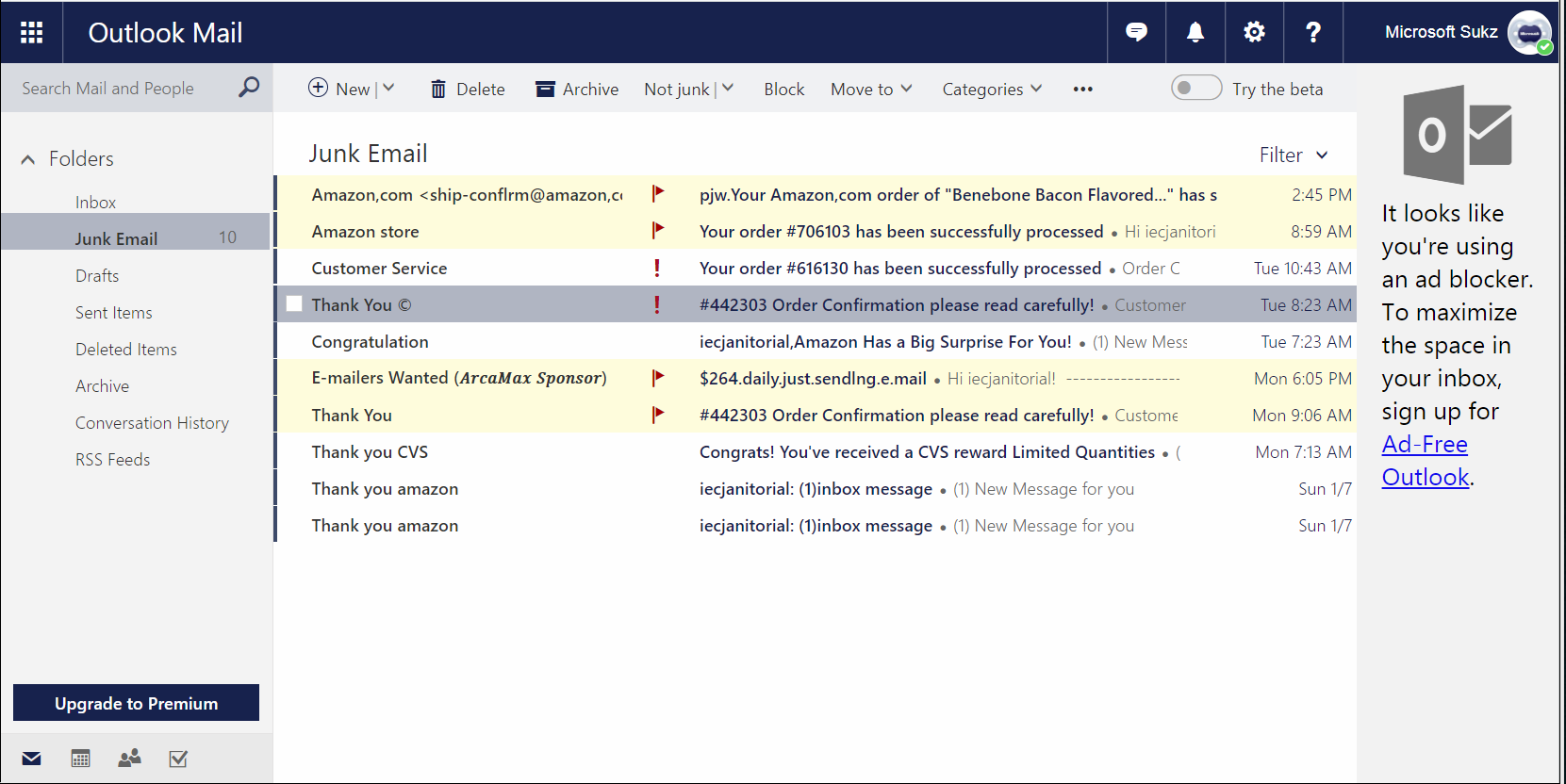The width and height of the screenshot is (1566, 784).
Task: Follow the Ad-Free Outlook link
Action: (1426, 461)
